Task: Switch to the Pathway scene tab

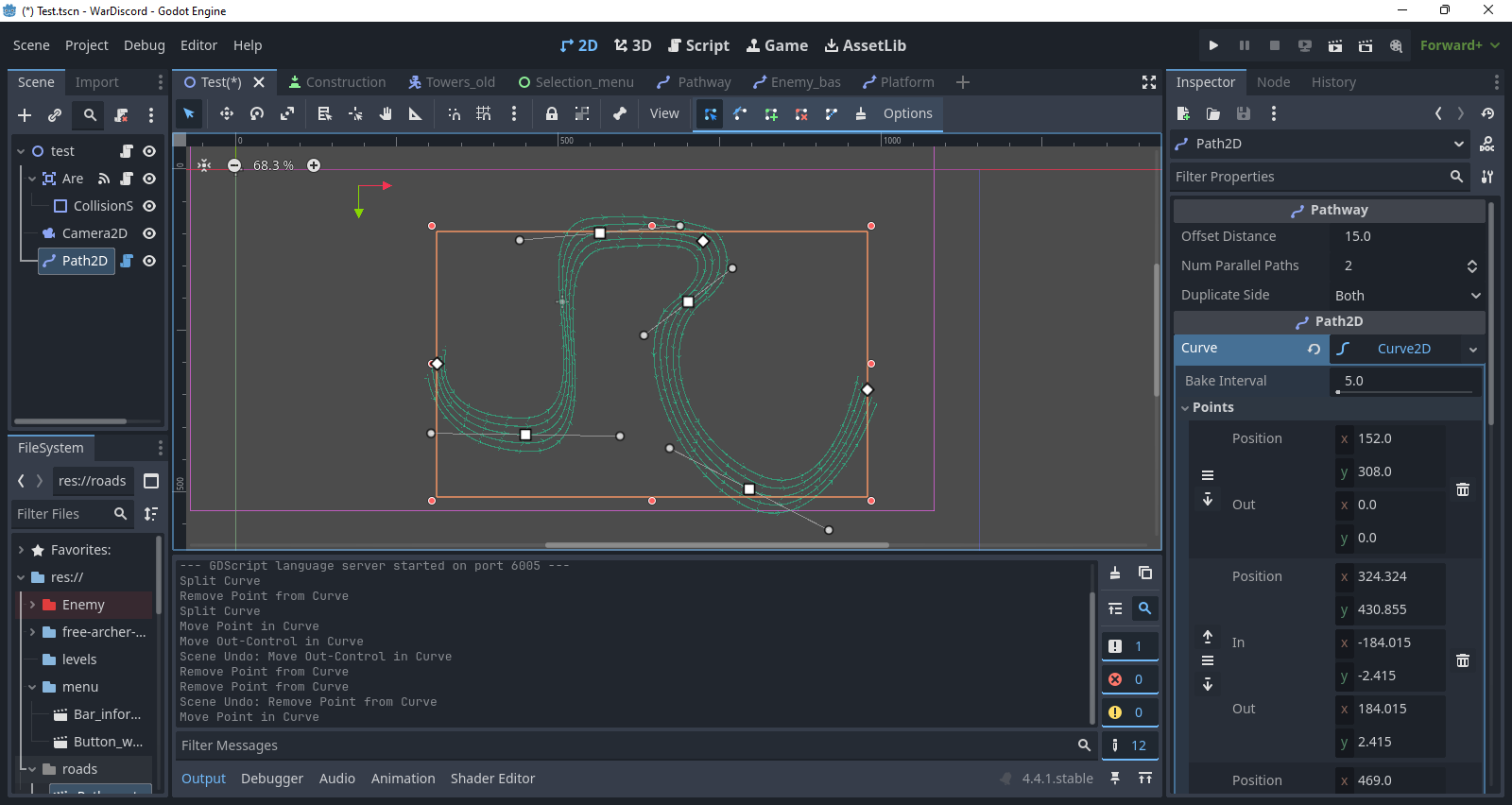Action: coord(695,82)
